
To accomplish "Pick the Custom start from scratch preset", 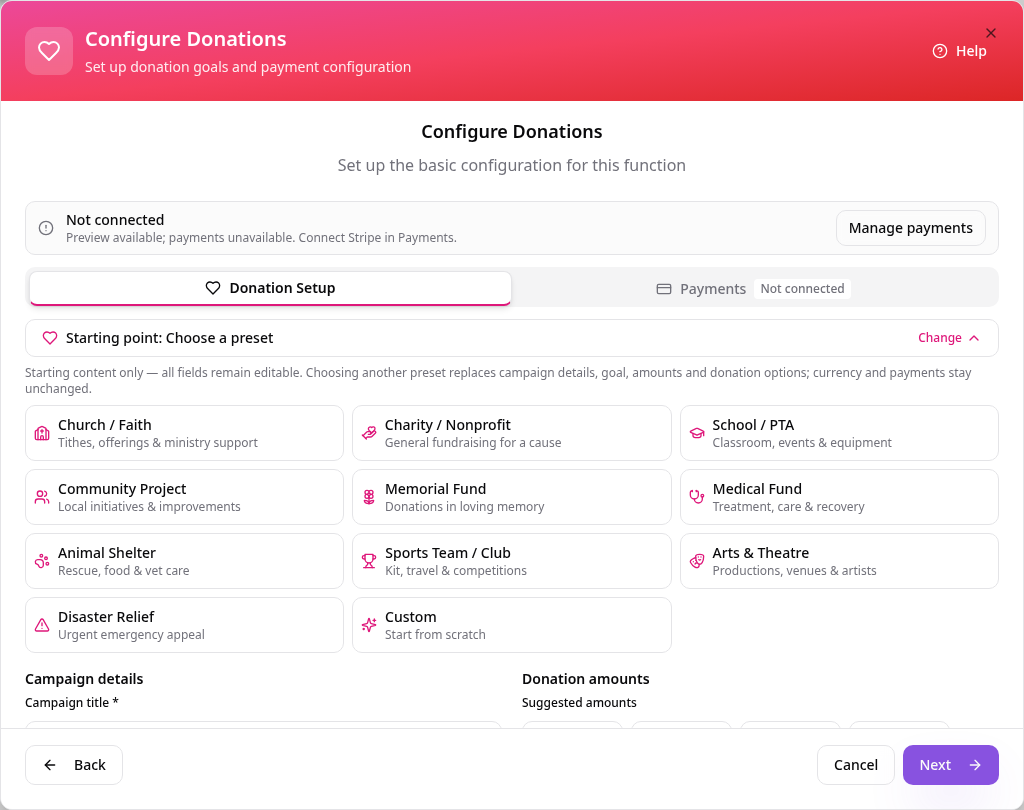I will pos(511,625).
